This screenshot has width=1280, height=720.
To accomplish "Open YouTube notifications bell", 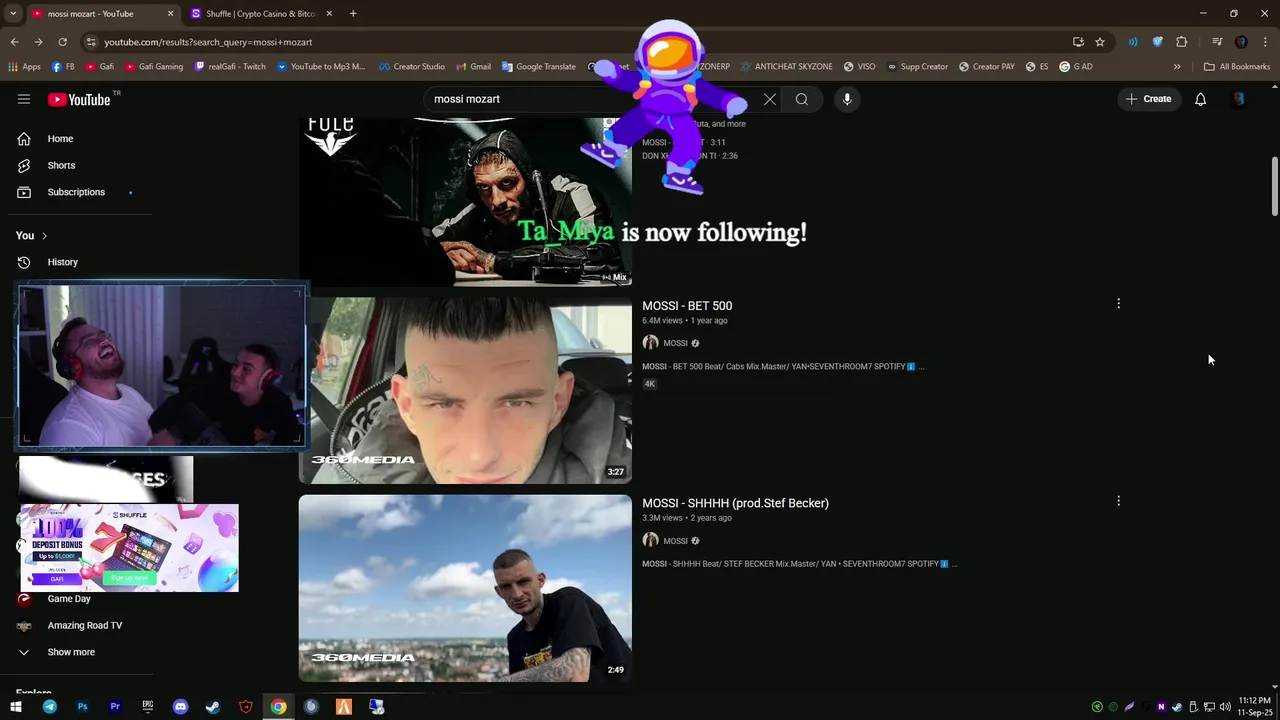I will [x=1200, y=99].
